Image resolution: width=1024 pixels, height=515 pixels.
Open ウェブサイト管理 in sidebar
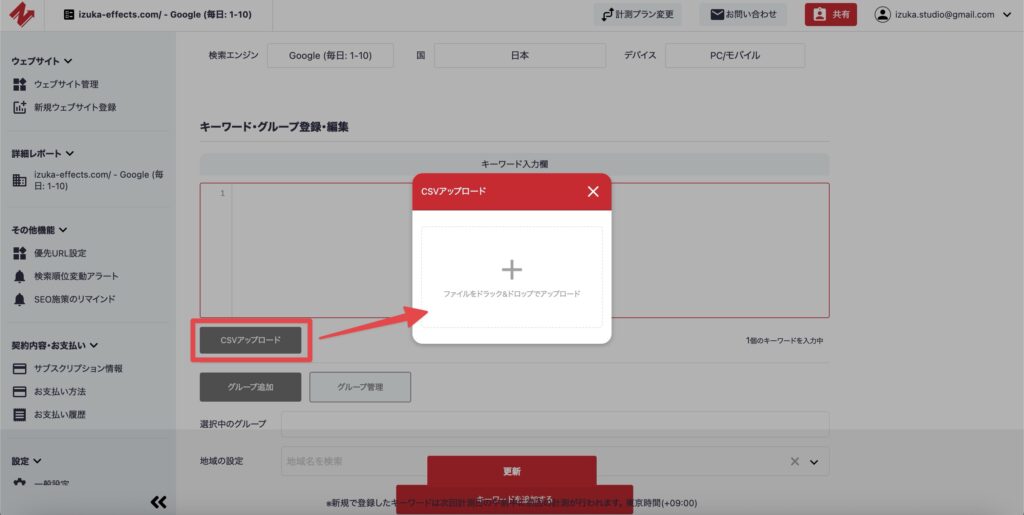66,84
